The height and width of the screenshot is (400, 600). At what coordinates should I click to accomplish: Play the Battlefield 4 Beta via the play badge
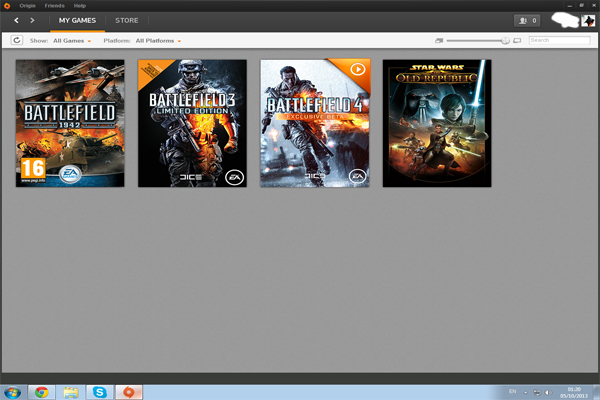coord(358,69)
